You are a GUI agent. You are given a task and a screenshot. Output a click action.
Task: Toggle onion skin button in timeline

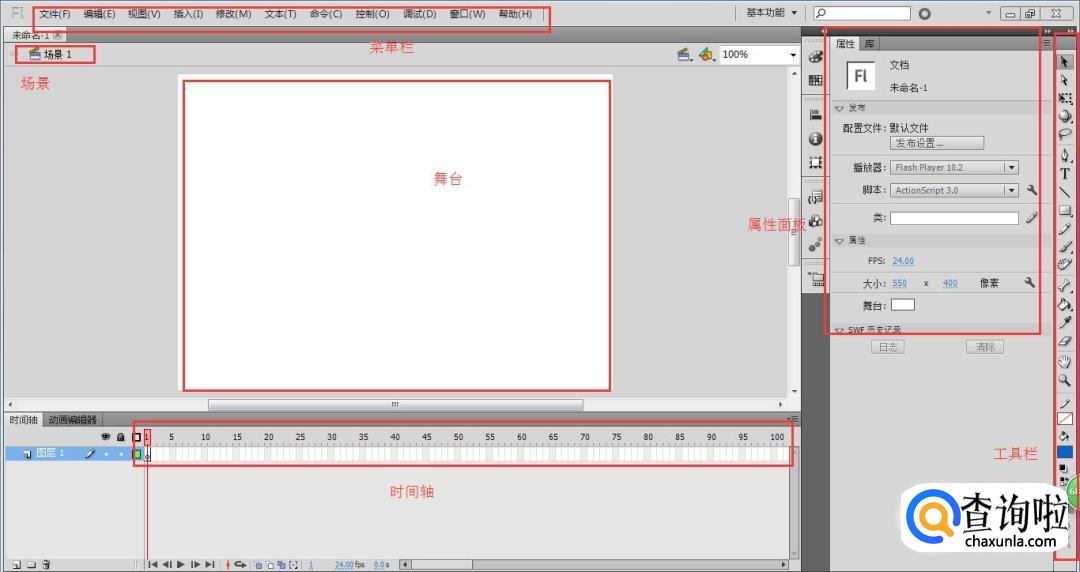[258, 564]
